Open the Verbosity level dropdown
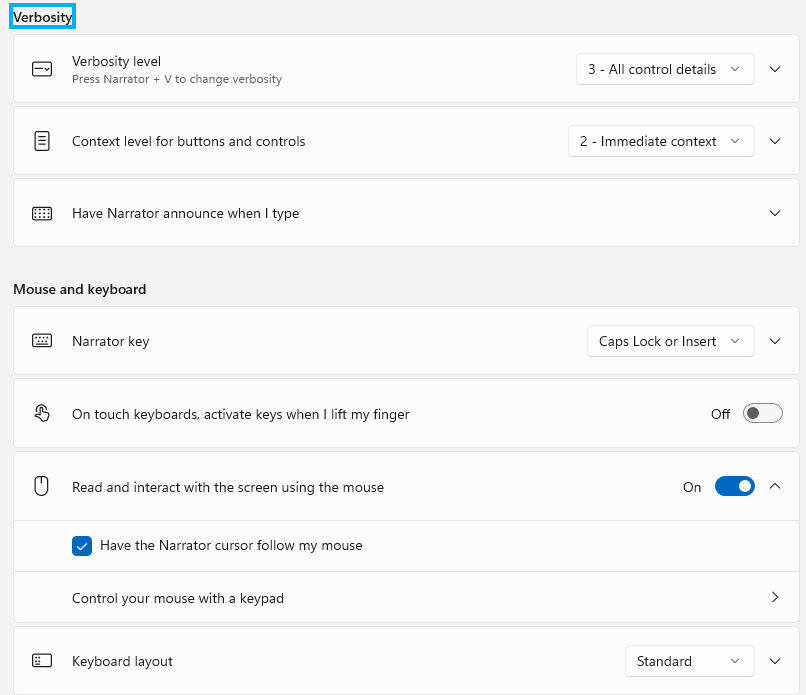Viewport: 806px width, 695px height. pyautogui.click(x=665, y=69)
